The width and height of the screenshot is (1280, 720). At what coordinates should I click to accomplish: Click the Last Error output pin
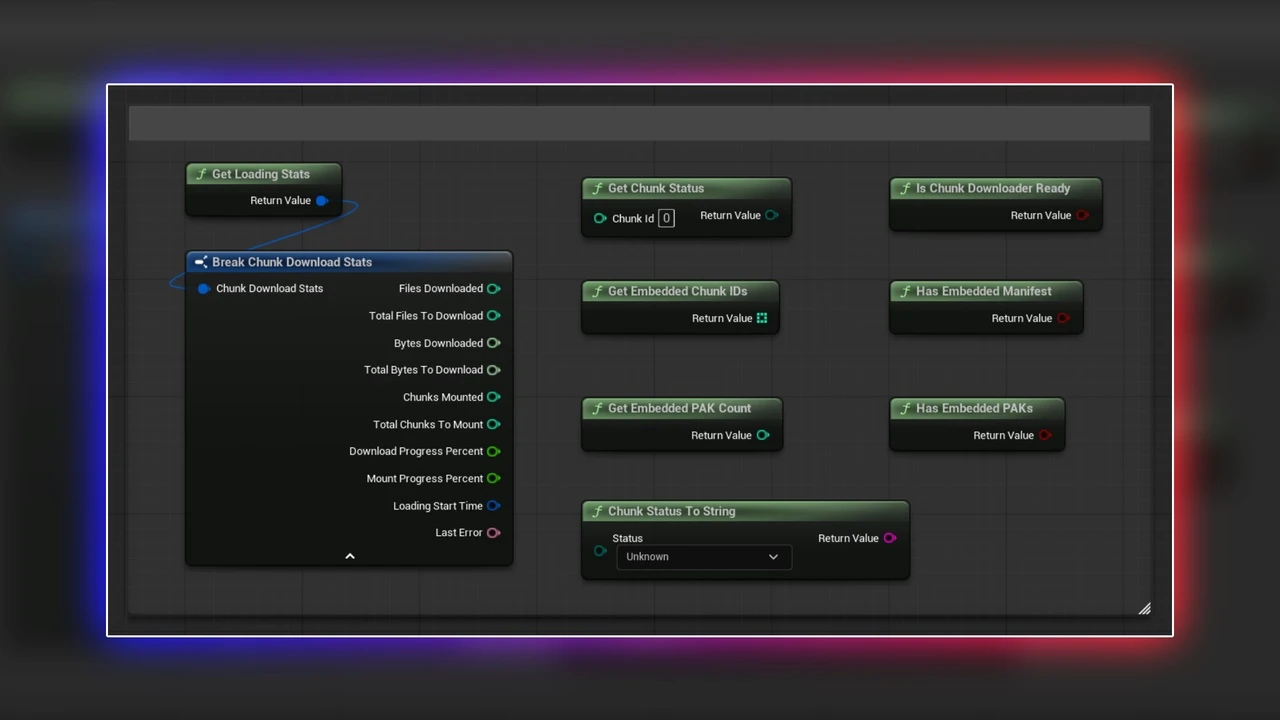[493, 533]
